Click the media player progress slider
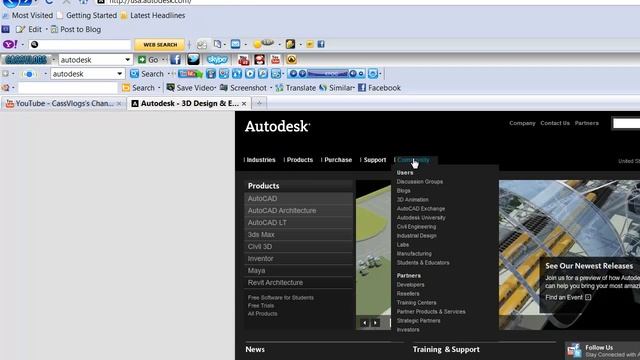Image resolution: width=640 pixels, height=360 pixels. pyautogui.click(x=327, y=74)
